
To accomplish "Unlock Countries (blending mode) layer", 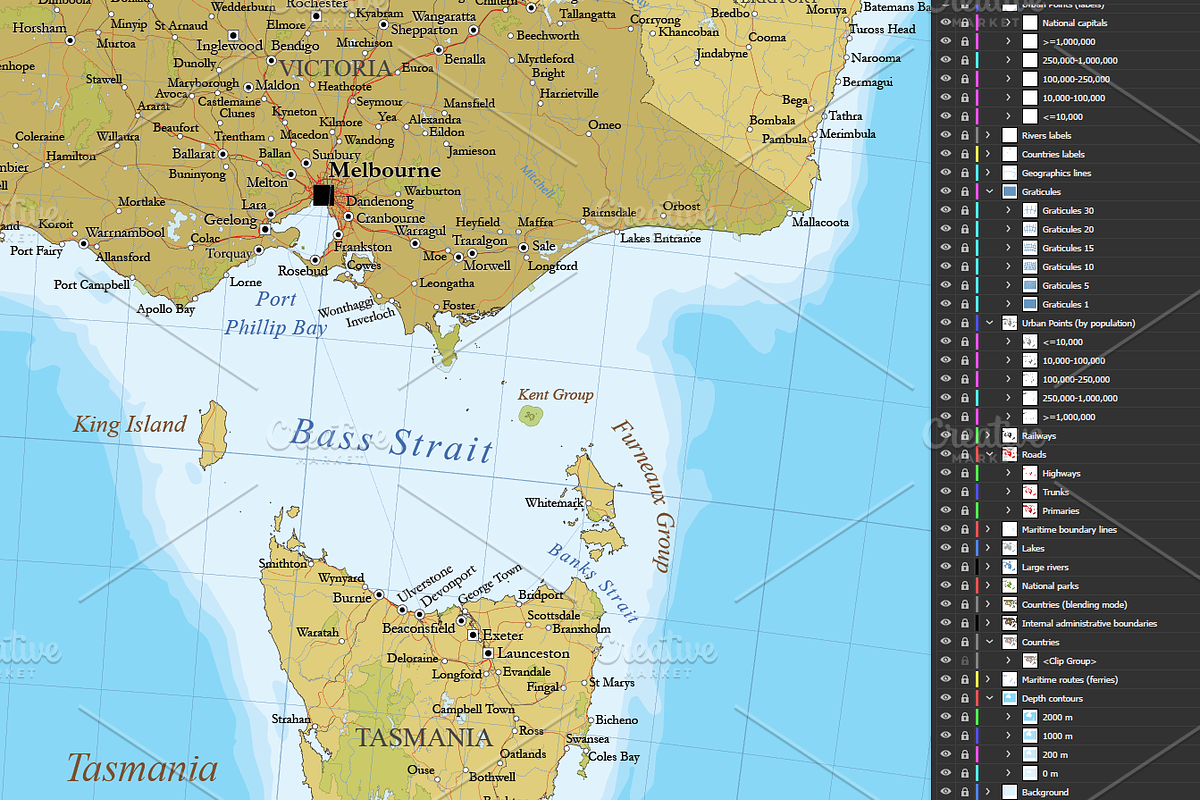I will pos(964,605).
